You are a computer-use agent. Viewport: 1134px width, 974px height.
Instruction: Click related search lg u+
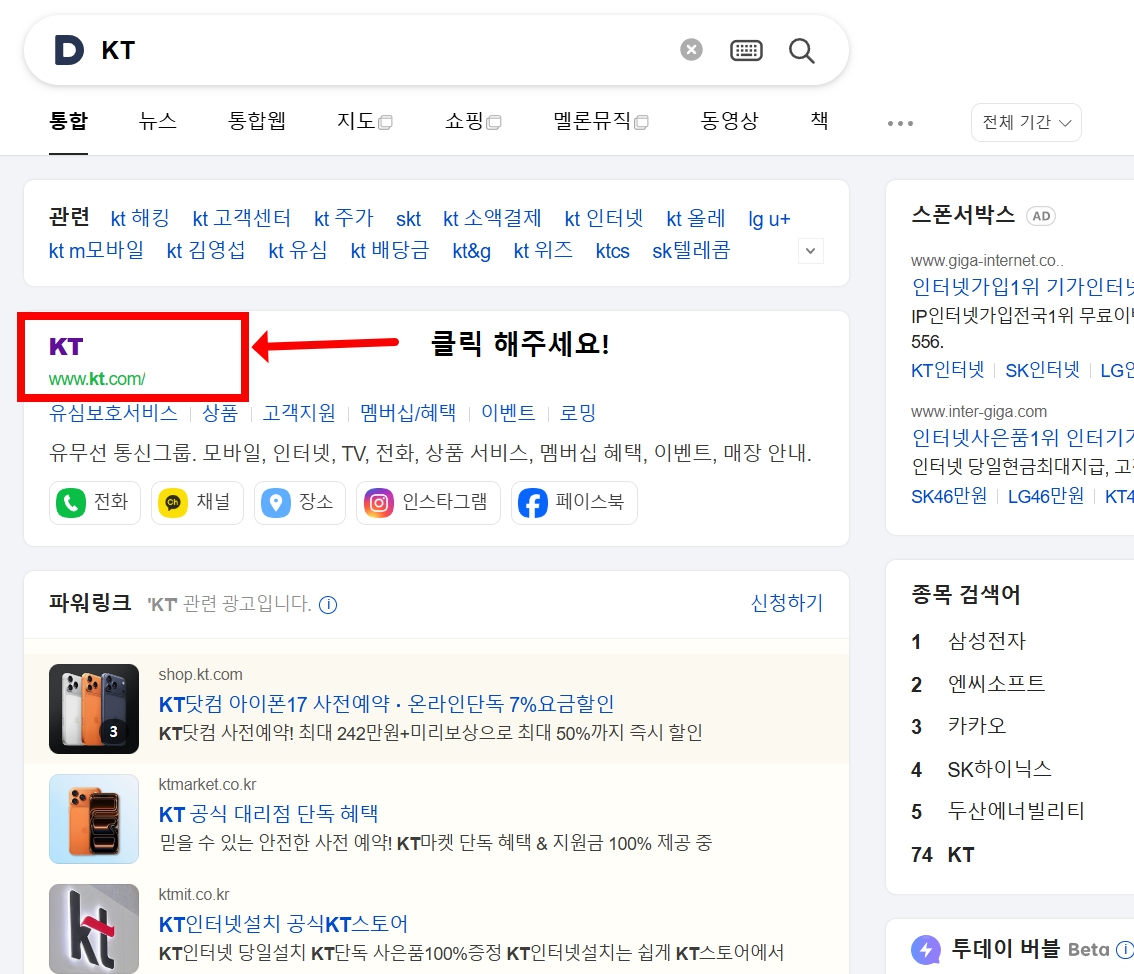770,219
